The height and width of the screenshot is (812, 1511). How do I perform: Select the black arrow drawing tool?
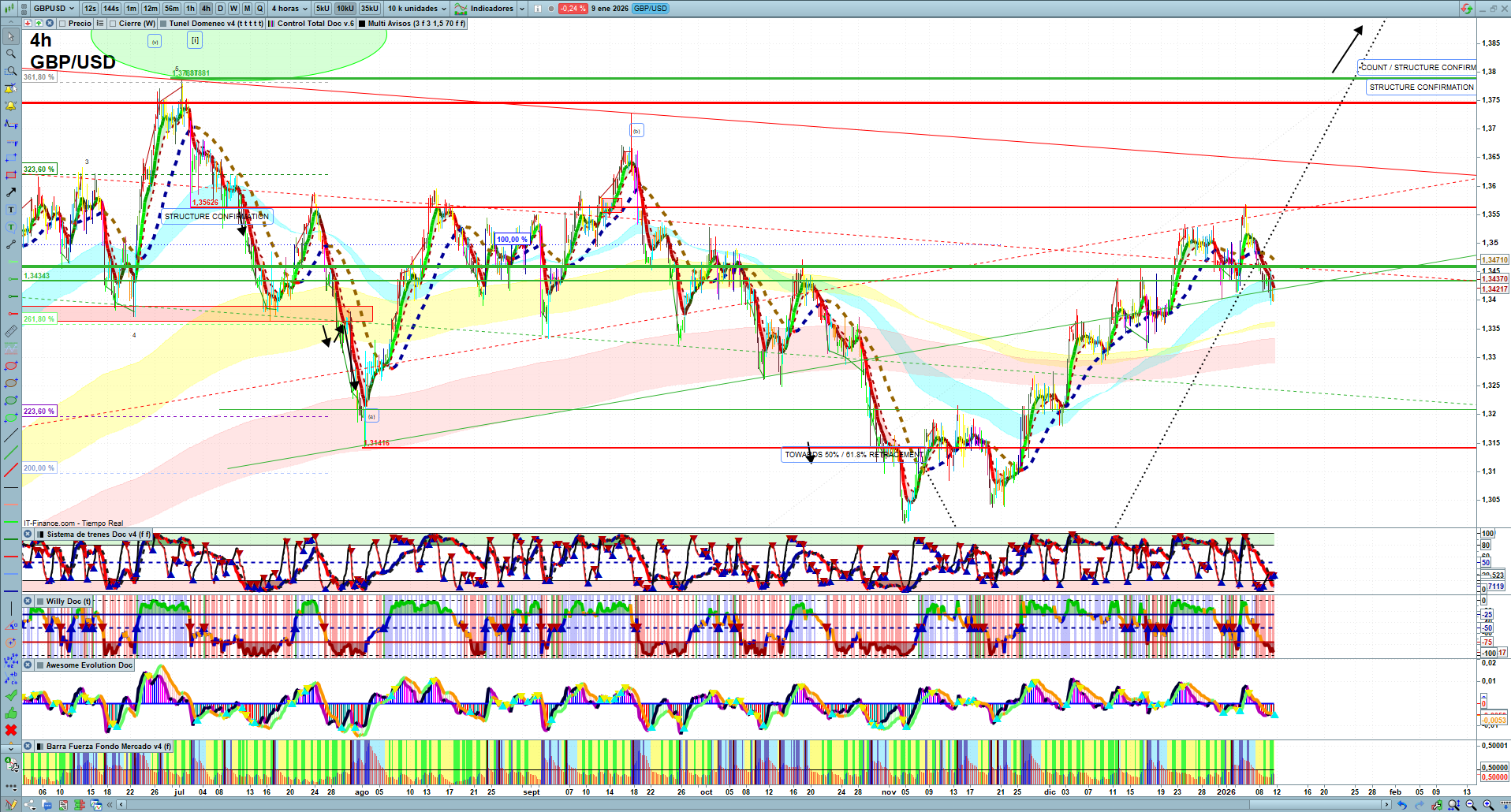11,192
